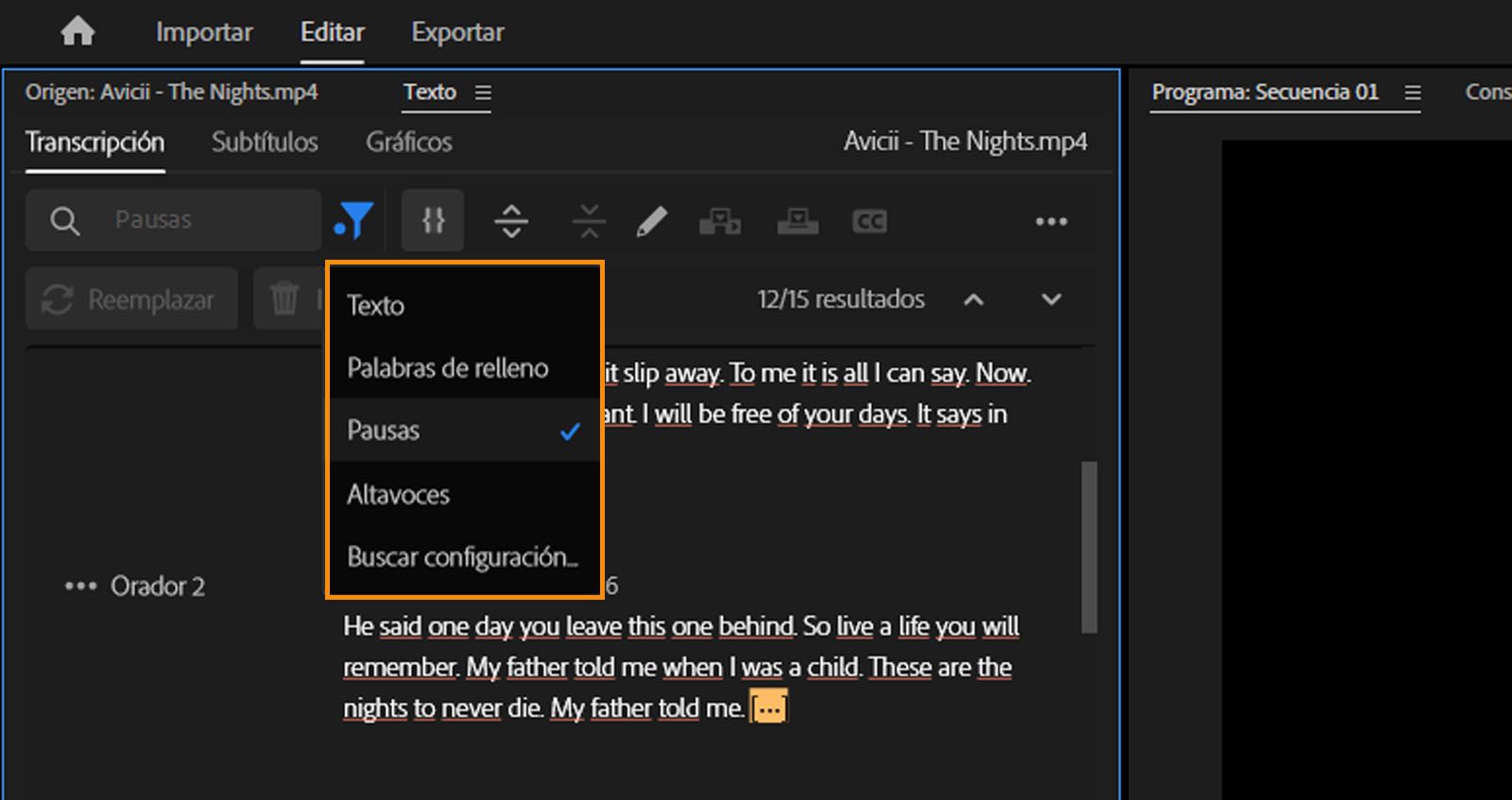This screenshot has width=1512, height=800.
Task: Open the Importar workspace tab
Action: 204,32
